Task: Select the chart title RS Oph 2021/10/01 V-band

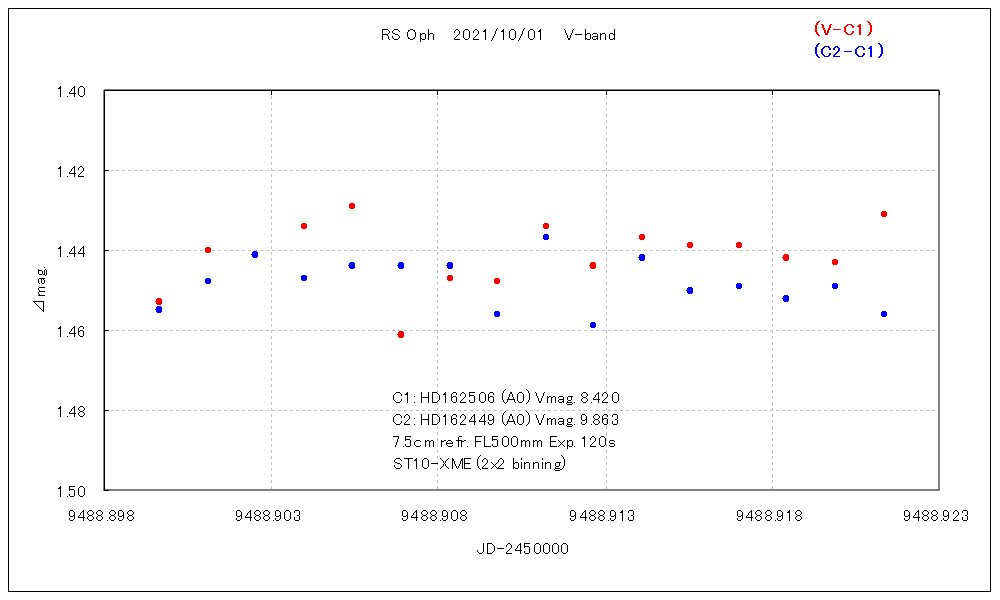Action: (498, 35)
